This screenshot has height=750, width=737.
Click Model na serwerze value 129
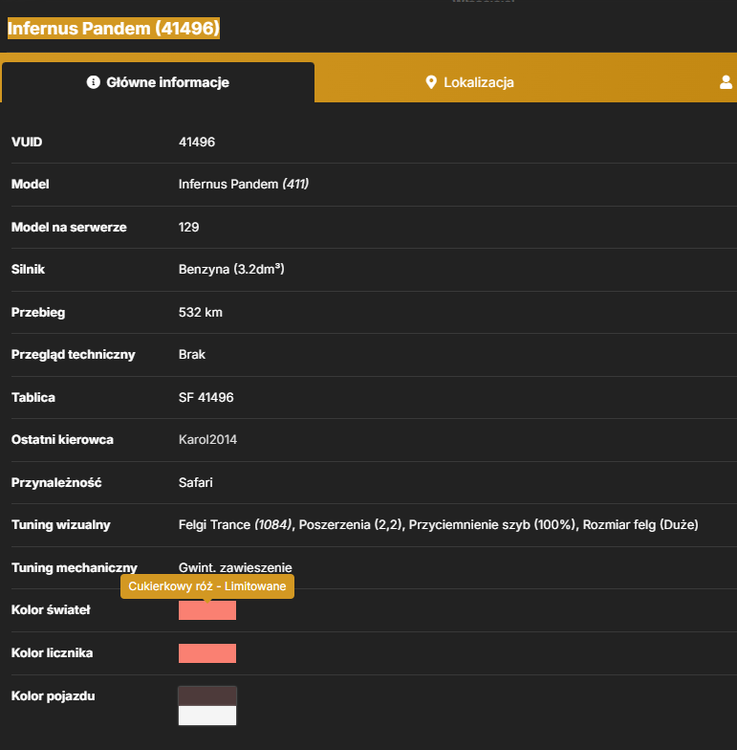point(188,227)
